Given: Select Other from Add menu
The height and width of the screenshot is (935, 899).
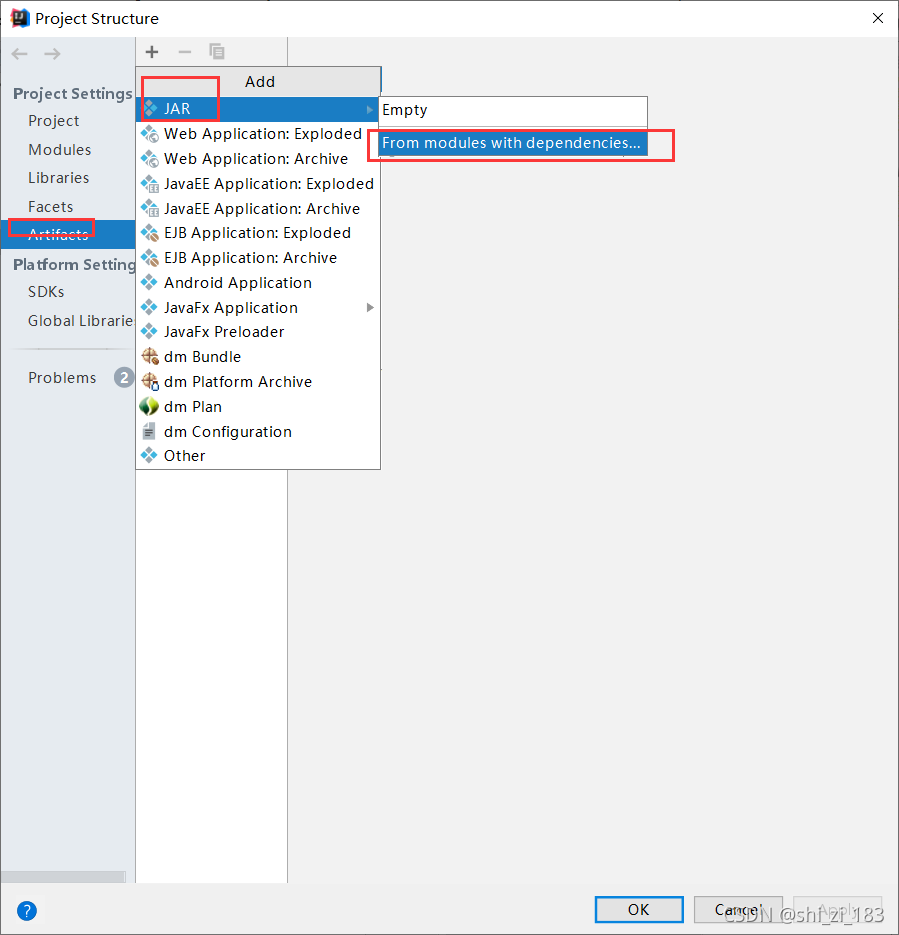Looking at the screenshot, I should click(x=258, y=456).
